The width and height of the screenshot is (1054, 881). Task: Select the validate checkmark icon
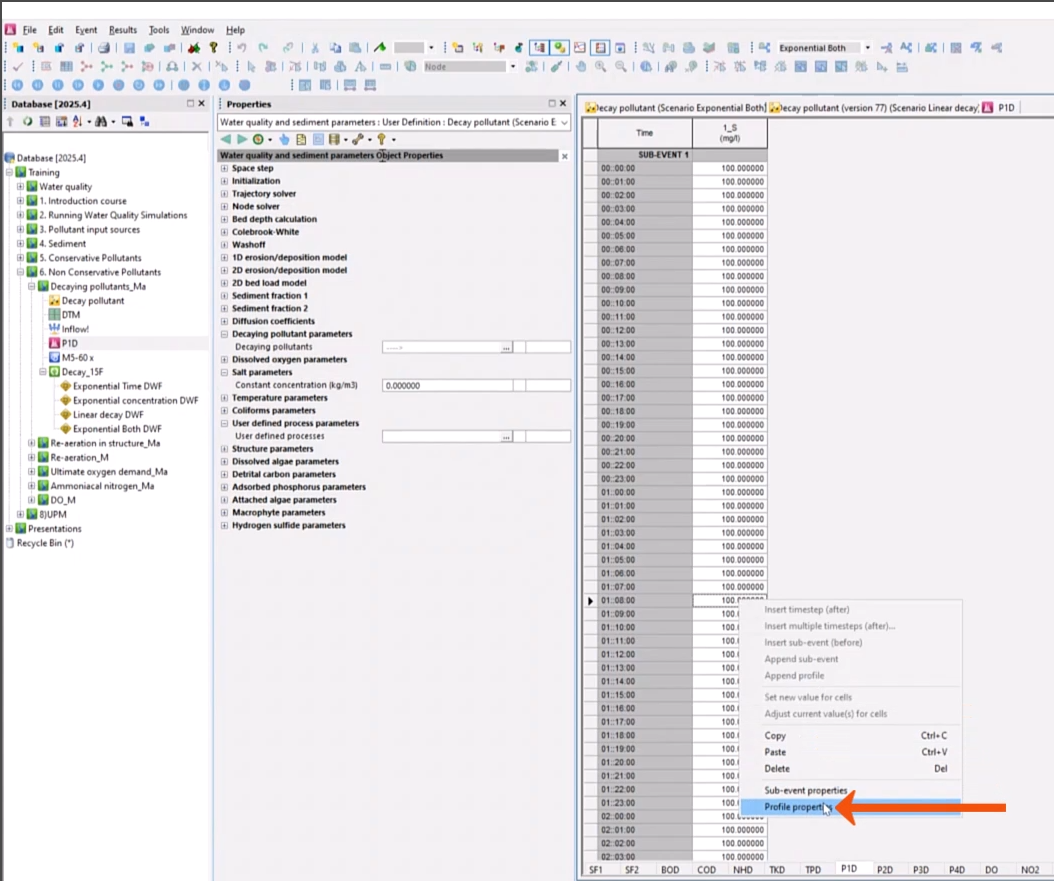pyautogui.click(x=16, y=67)
